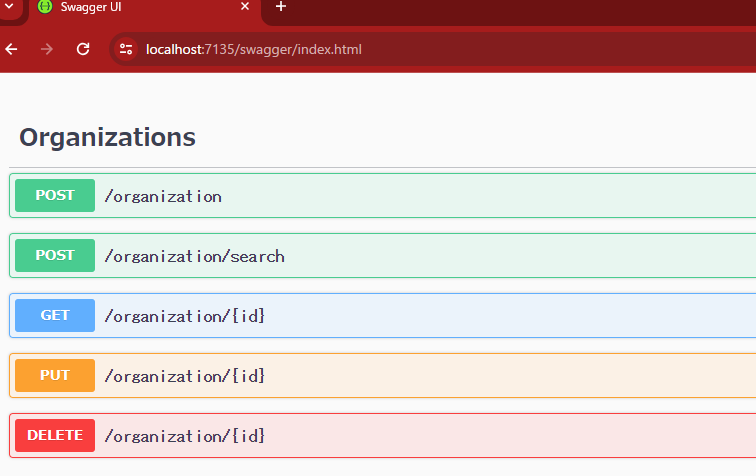Collapse the Organizations section heading

point(108,137)
